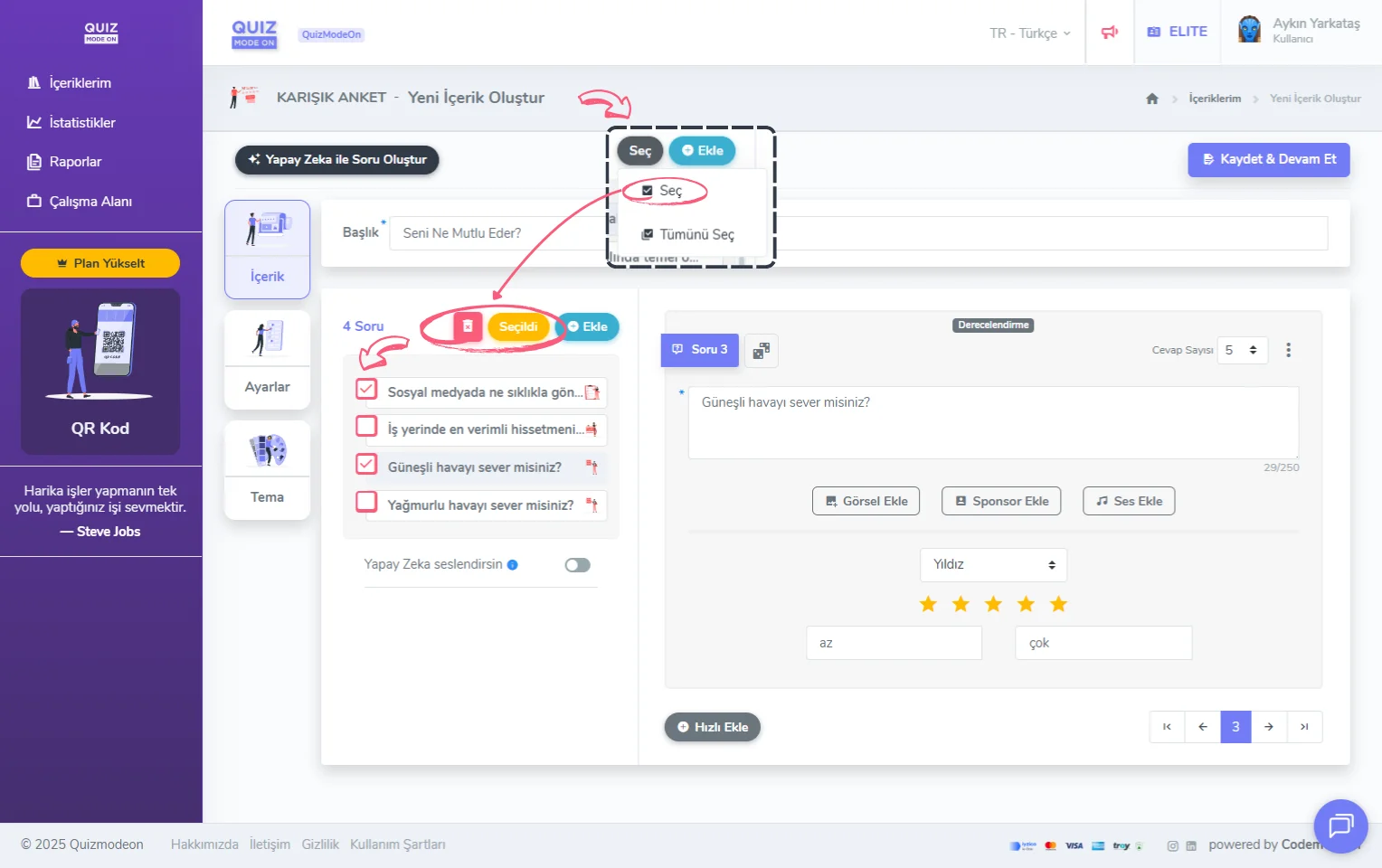
Task: Uncheck the 'Sosyal medyada ne sıklıkla' question
Action: [366, 390]
